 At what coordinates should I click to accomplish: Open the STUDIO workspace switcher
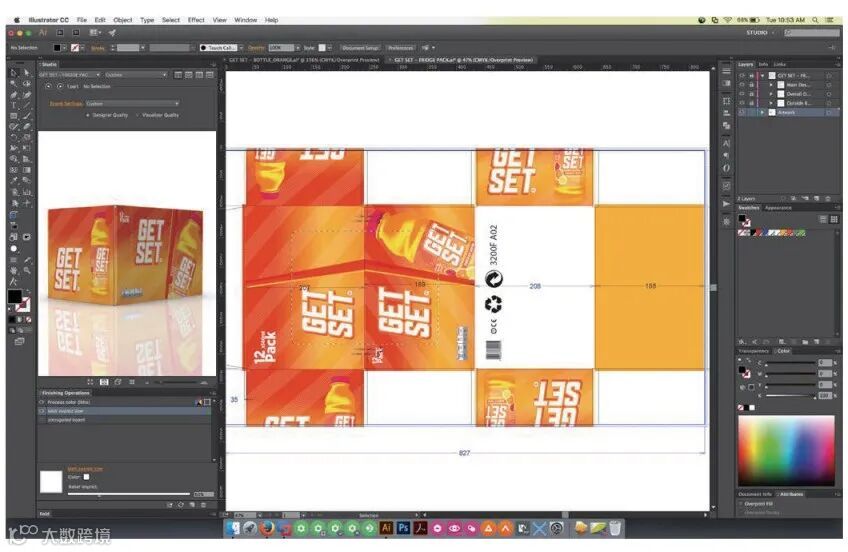[760, 33]
